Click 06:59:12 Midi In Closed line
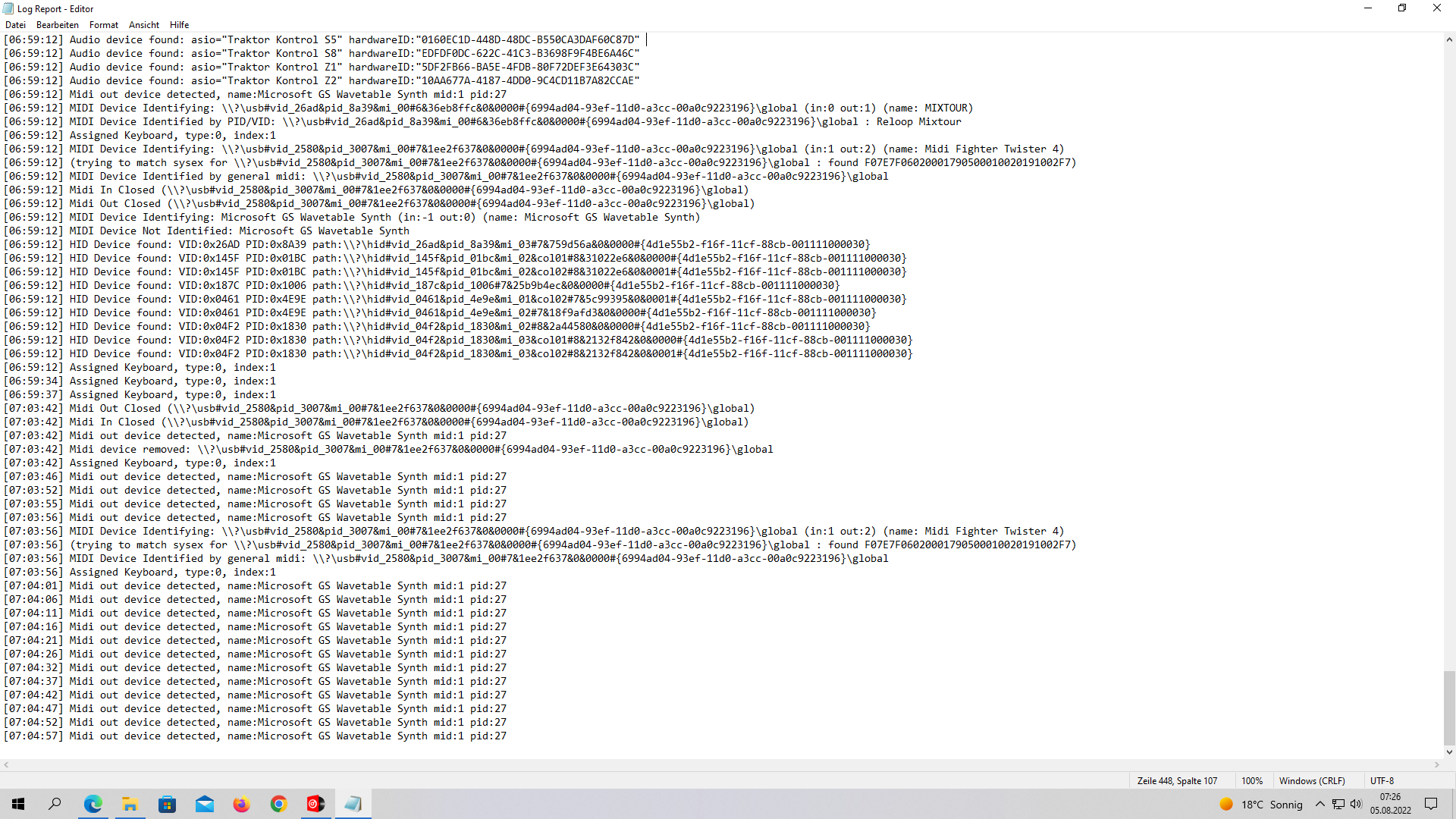The width and height of the screenshot is (1456, 819). pyautogui.click(x=376, y=190)
